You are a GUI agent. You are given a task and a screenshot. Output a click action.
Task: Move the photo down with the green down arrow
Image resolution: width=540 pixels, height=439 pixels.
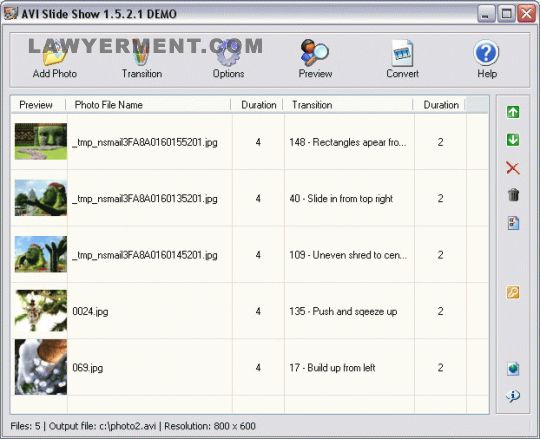pyautogui.click(x=513, y=140)
